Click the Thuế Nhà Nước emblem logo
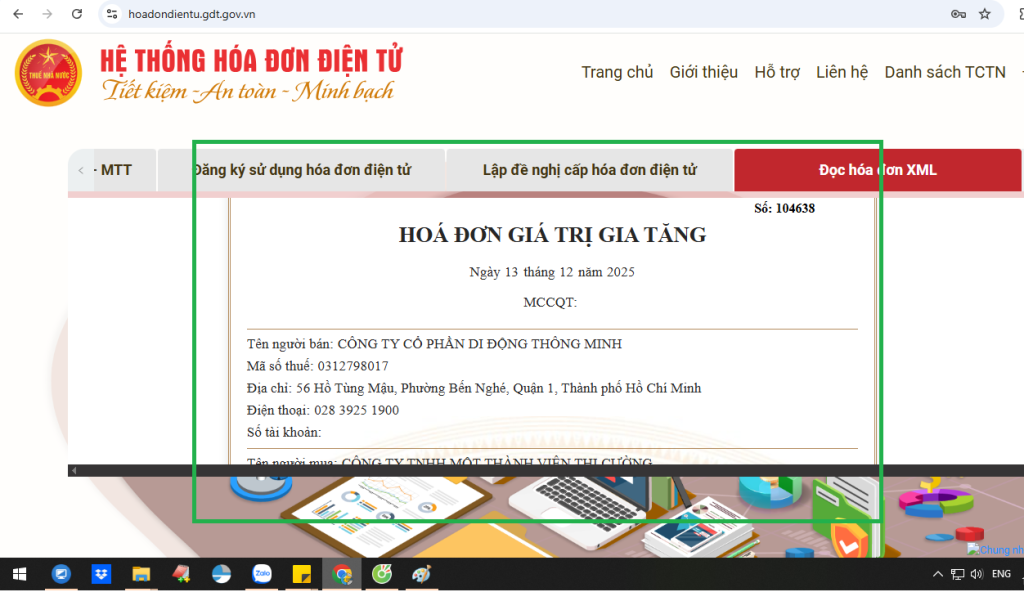Viewport: 1024px width, 592px height. 48,73
